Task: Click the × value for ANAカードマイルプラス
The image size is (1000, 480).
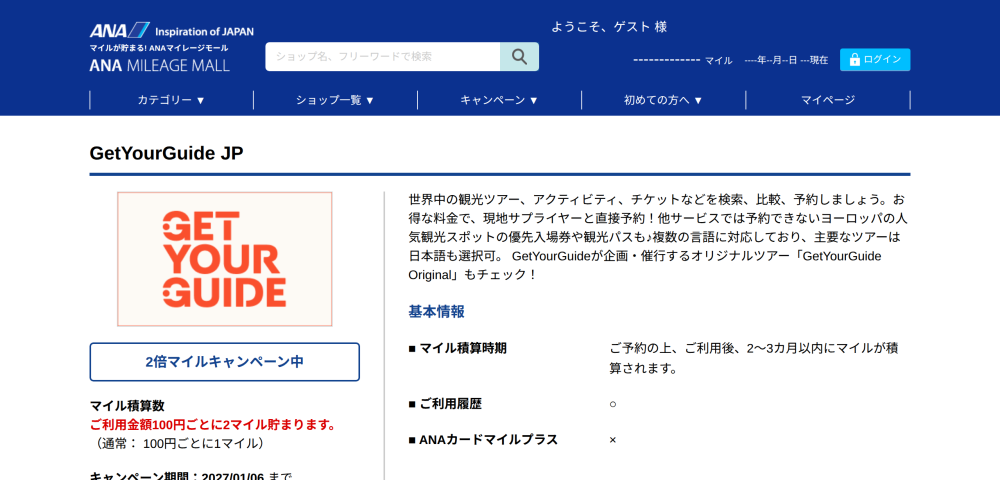Action: 613,440
